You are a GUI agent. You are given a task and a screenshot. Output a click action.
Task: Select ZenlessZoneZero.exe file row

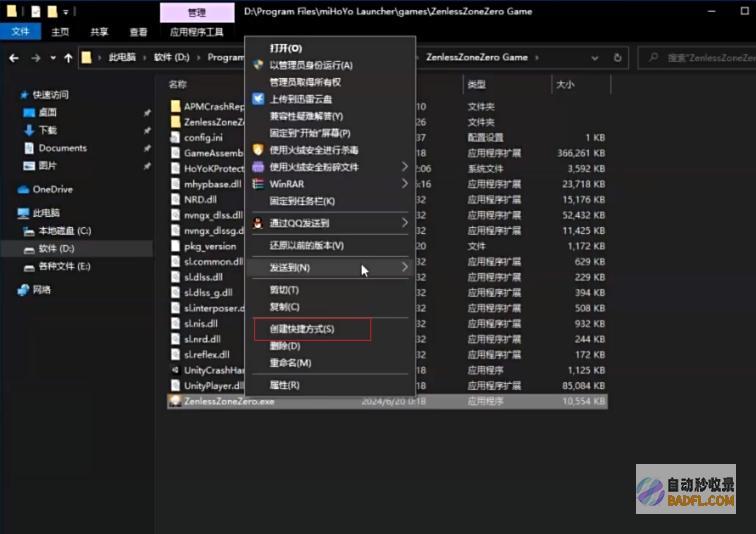tap(387, 401)
